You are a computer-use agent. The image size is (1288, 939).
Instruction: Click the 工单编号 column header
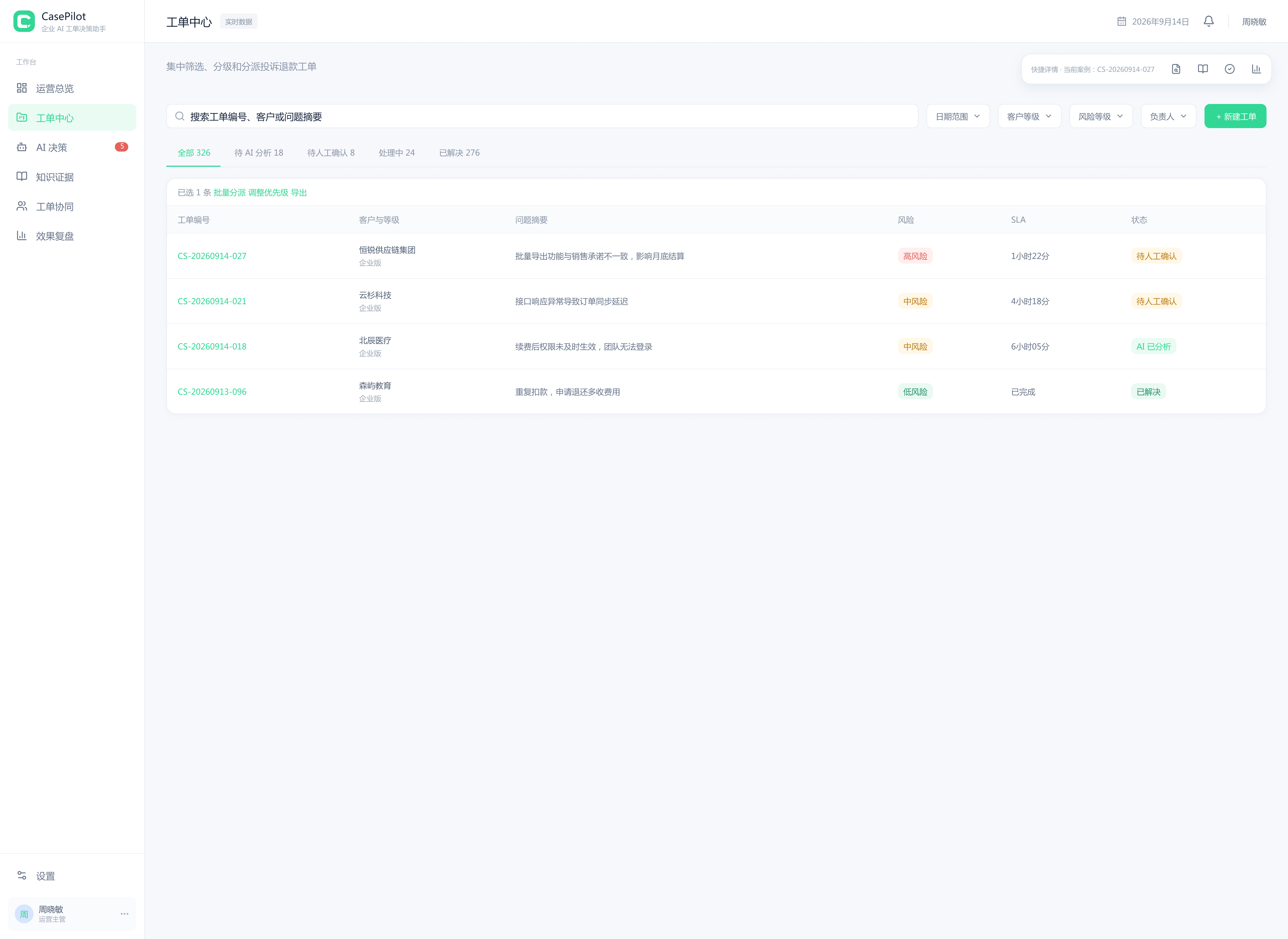194,220
